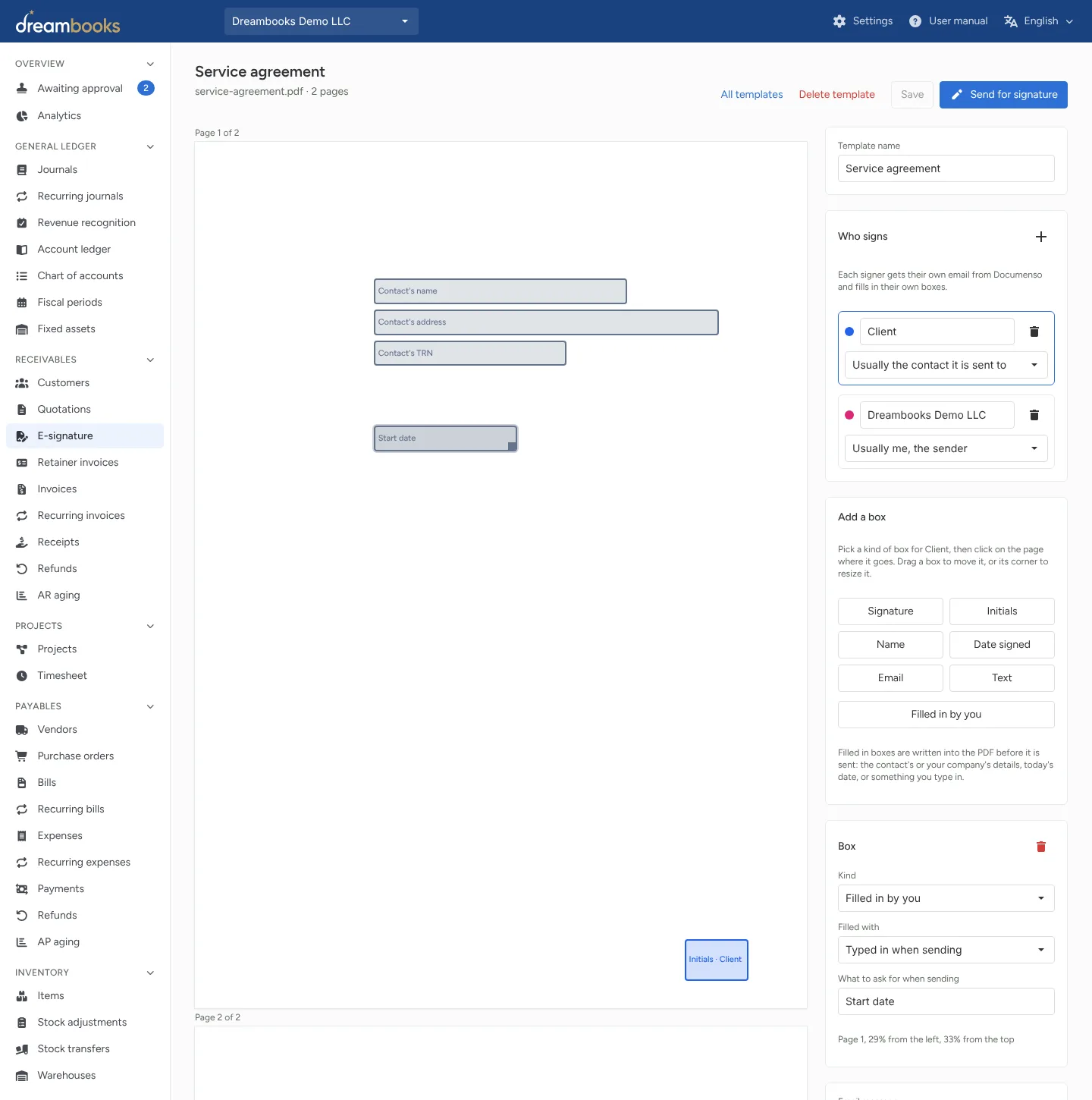This screenshot has height=1100, width=1092.
Task: Open the User manual help icon
Action: point(915,21)
